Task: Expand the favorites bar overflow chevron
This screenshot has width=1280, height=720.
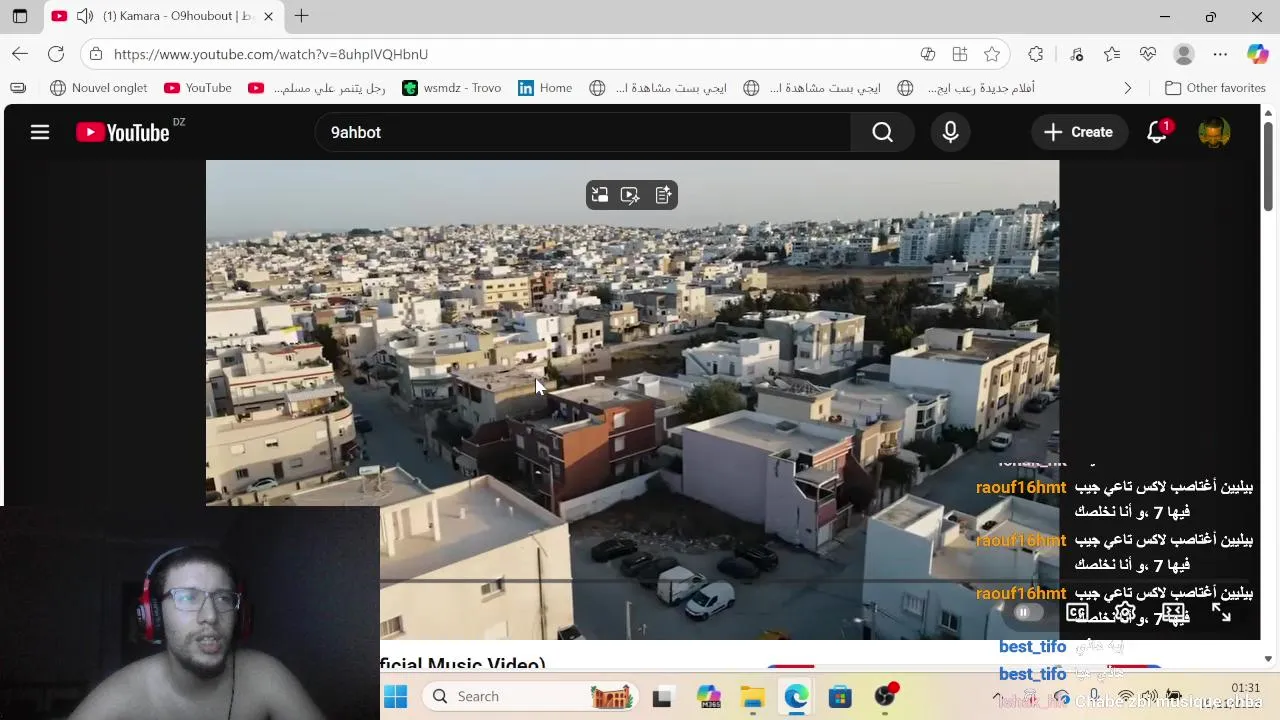Action: pos(1127,88)
